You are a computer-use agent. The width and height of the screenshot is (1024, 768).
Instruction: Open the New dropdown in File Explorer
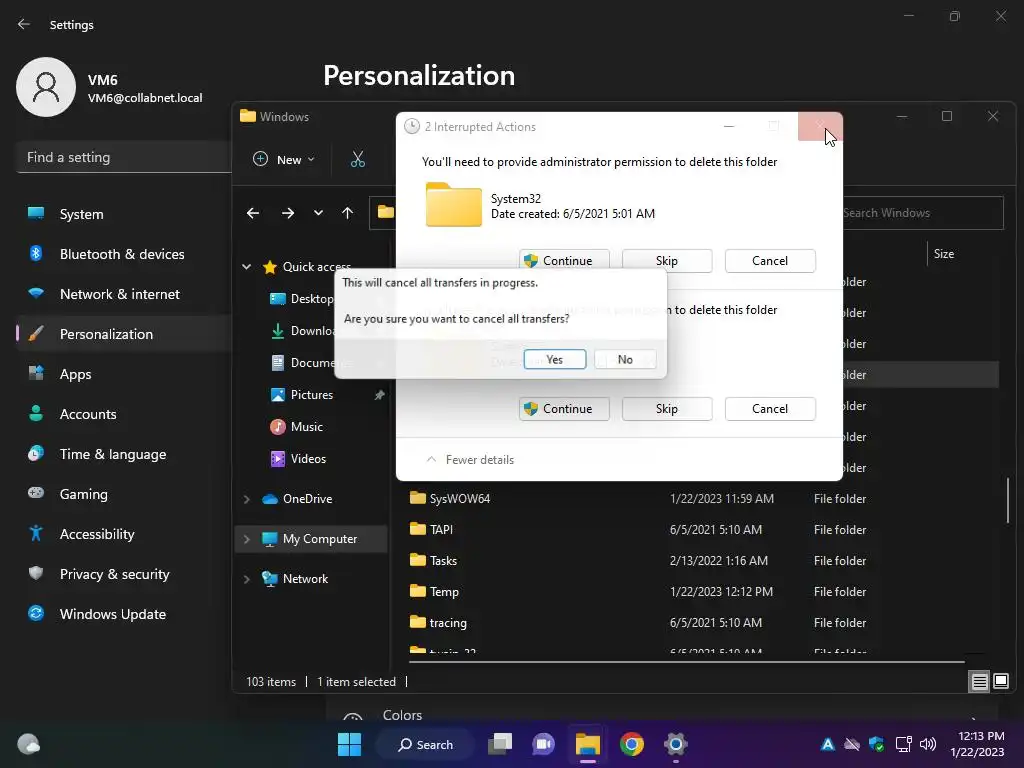284,159
